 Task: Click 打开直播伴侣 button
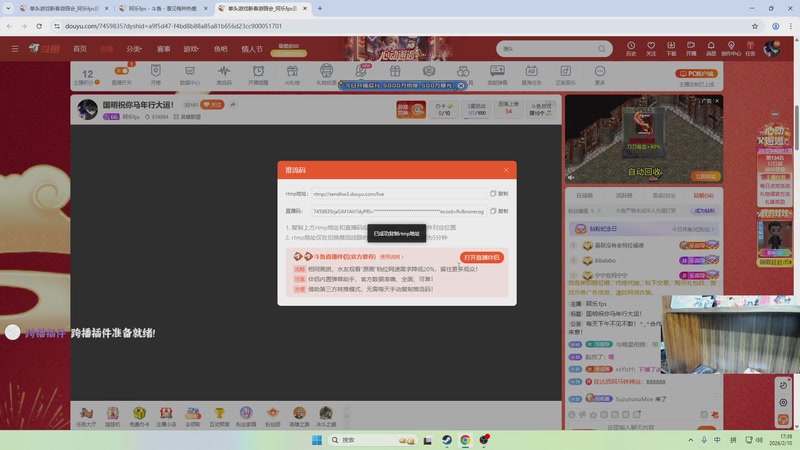(x=481, y=257)
